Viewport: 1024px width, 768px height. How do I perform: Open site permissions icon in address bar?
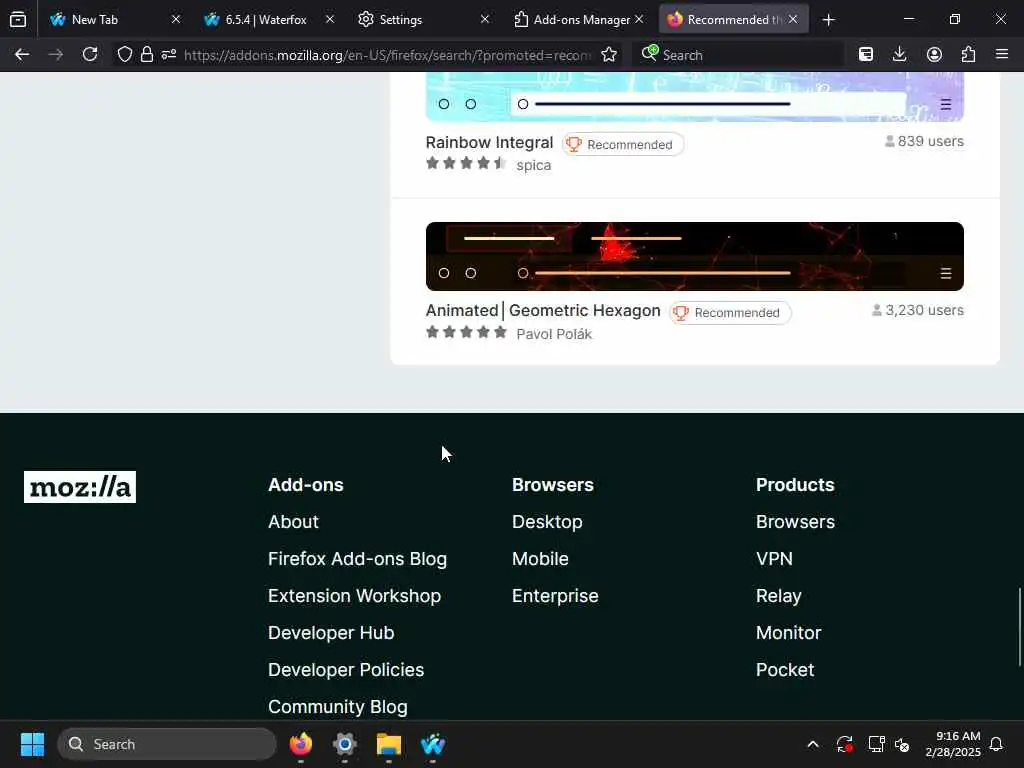point(169,55)
